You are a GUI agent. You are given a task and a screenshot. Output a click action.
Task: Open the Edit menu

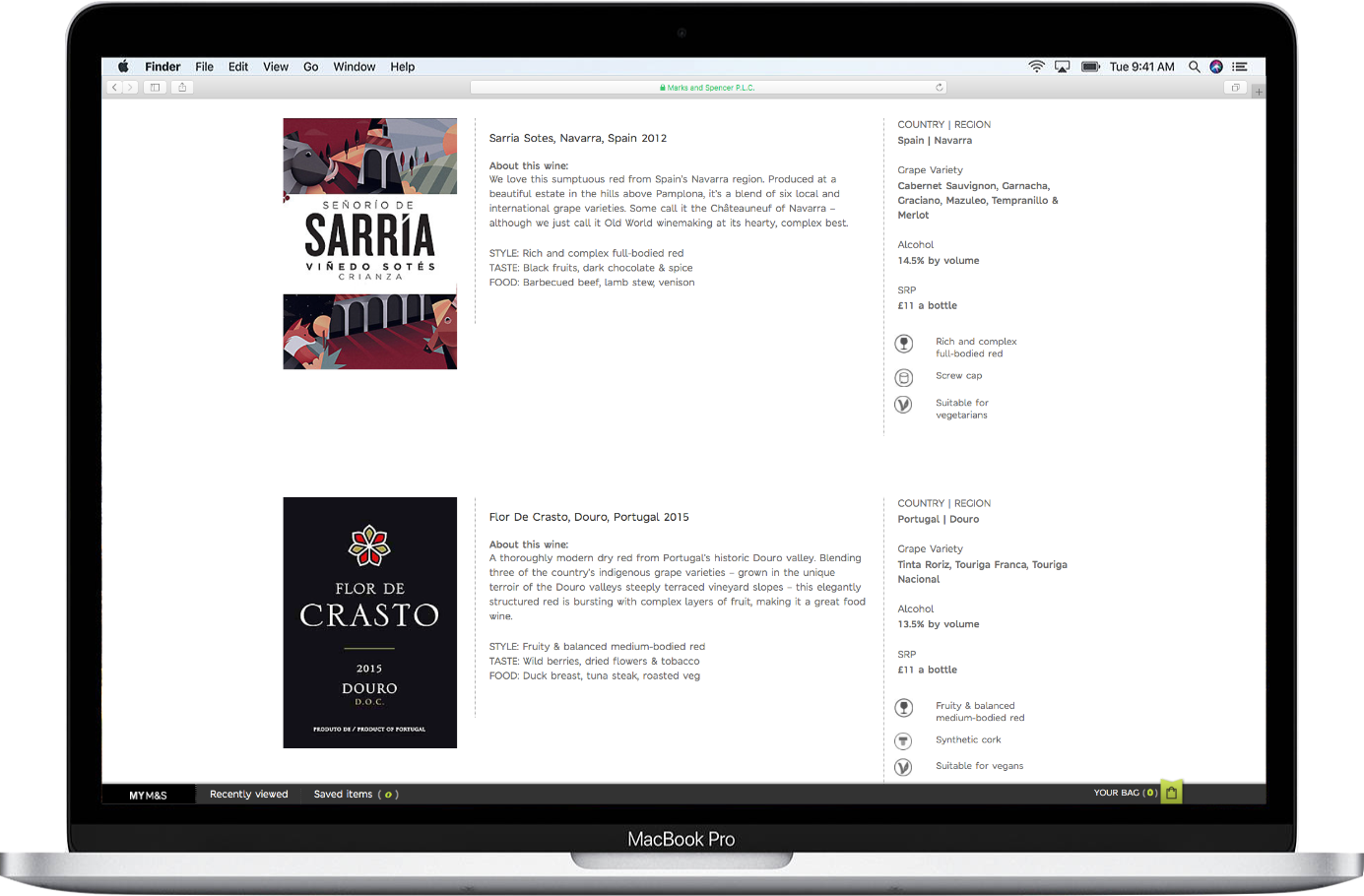click(238, 67)
